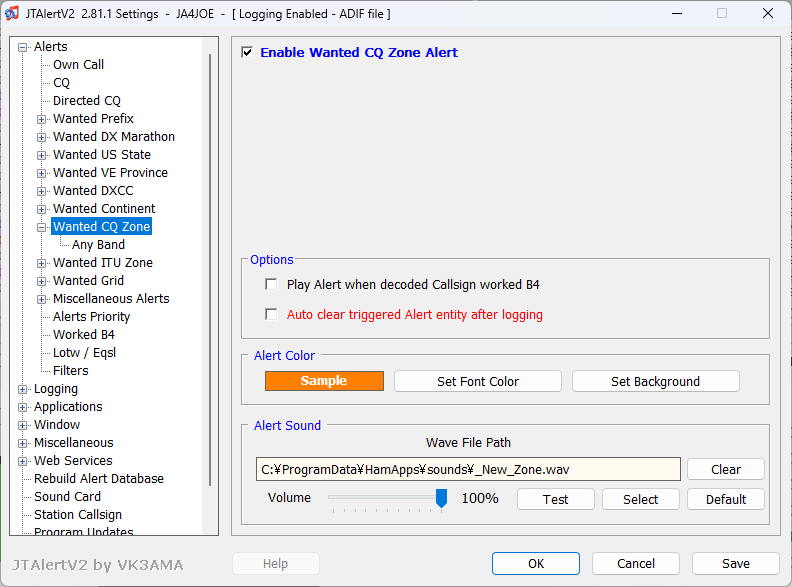Enable Play Alert when decoded Callsign worked B4
The width and height of the screenshot is (792, 587).
[x=271, y=284]
